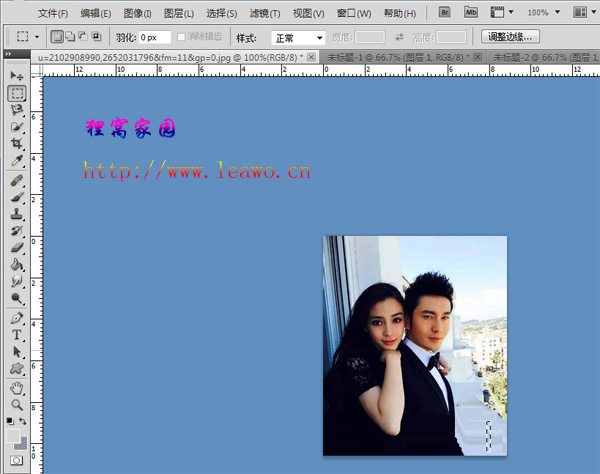The height and width of the screenshot is (474, 600).
Task: Open the 编辑(E) menu
Action: [96, 13]
